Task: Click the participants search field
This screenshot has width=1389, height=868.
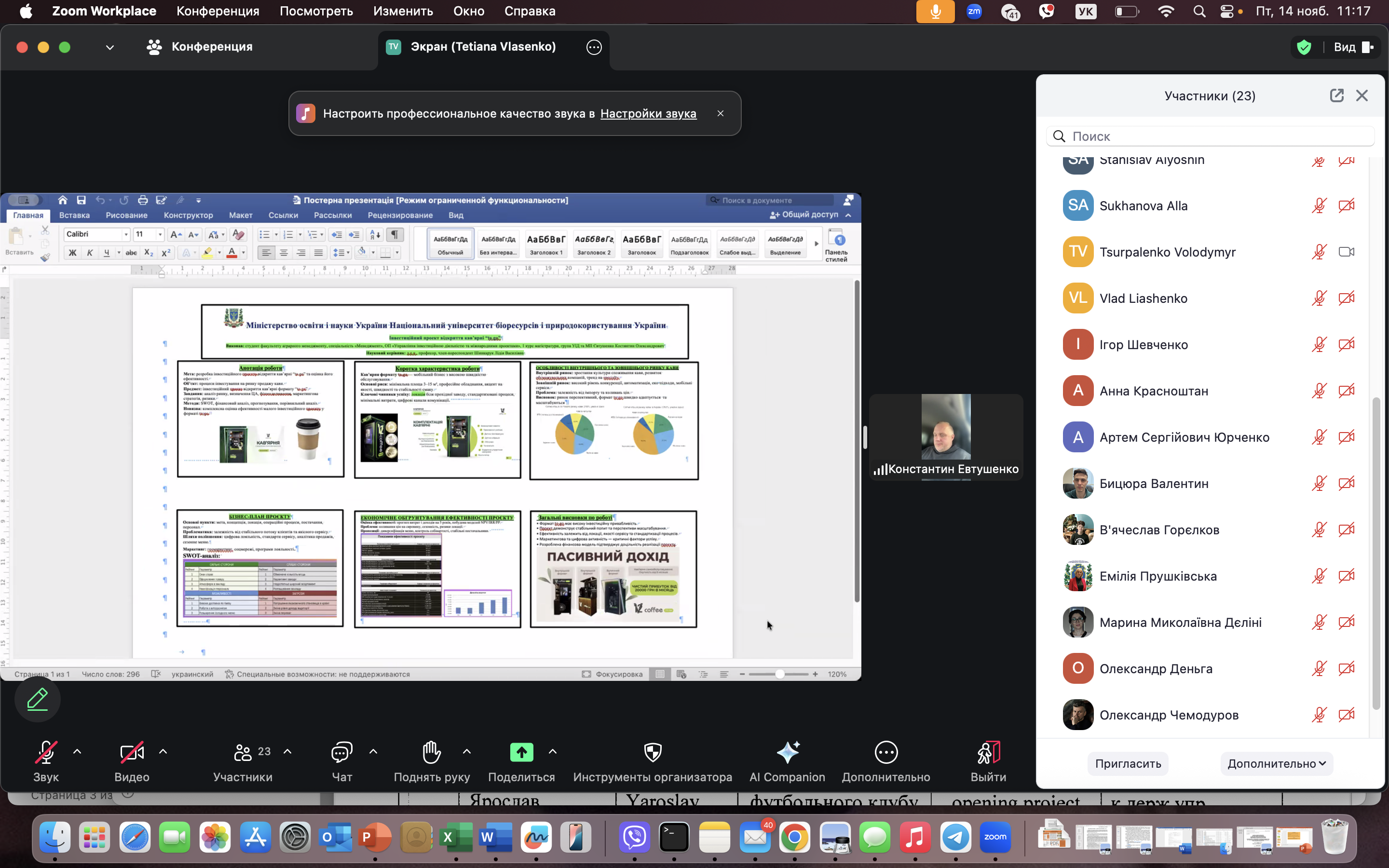Action: coord(1211,136)
